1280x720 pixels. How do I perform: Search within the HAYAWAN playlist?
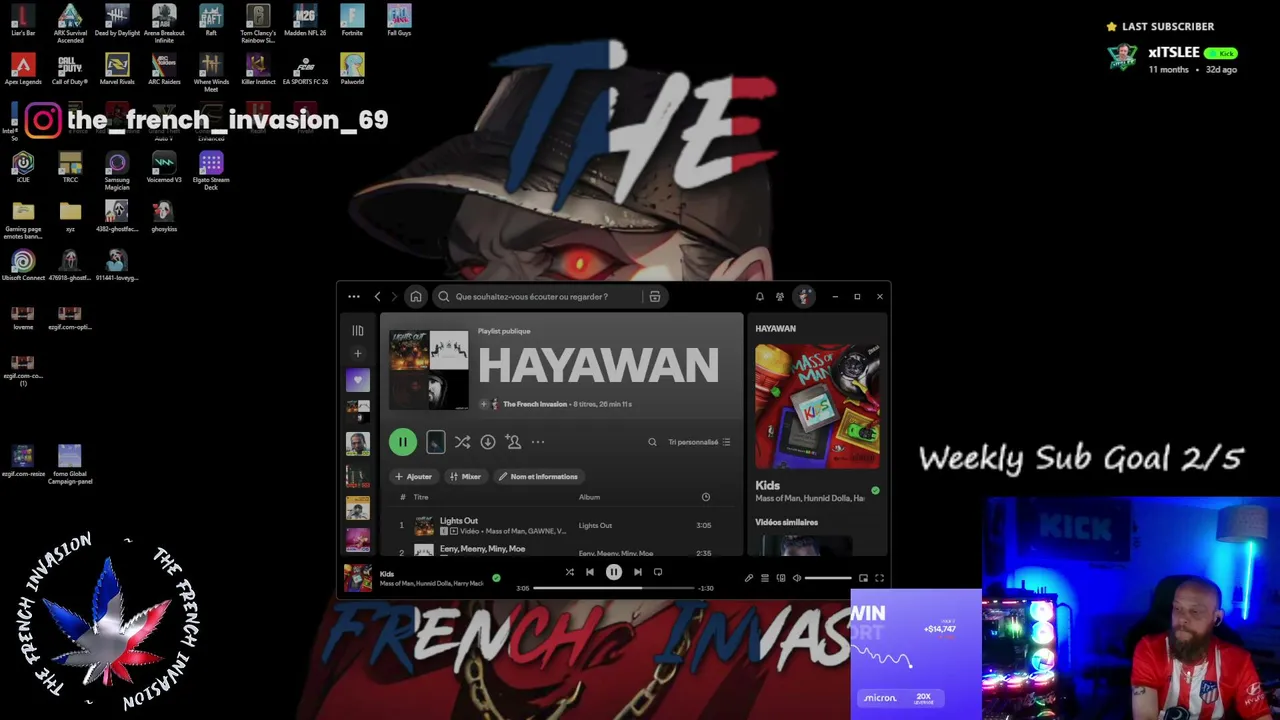click(652, 442)
